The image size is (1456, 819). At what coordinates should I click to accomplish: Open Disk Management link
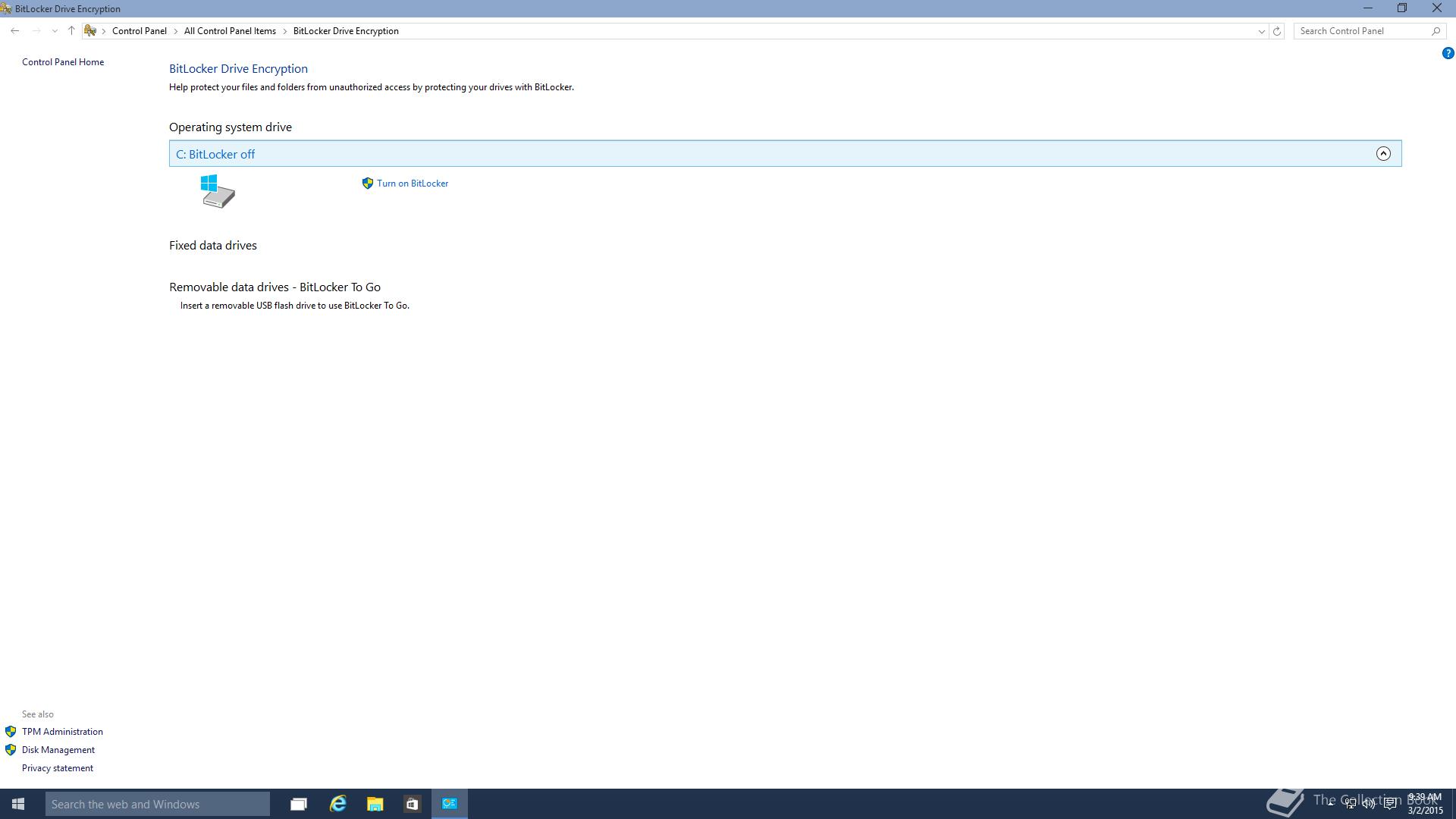click(x=58, y=750)
